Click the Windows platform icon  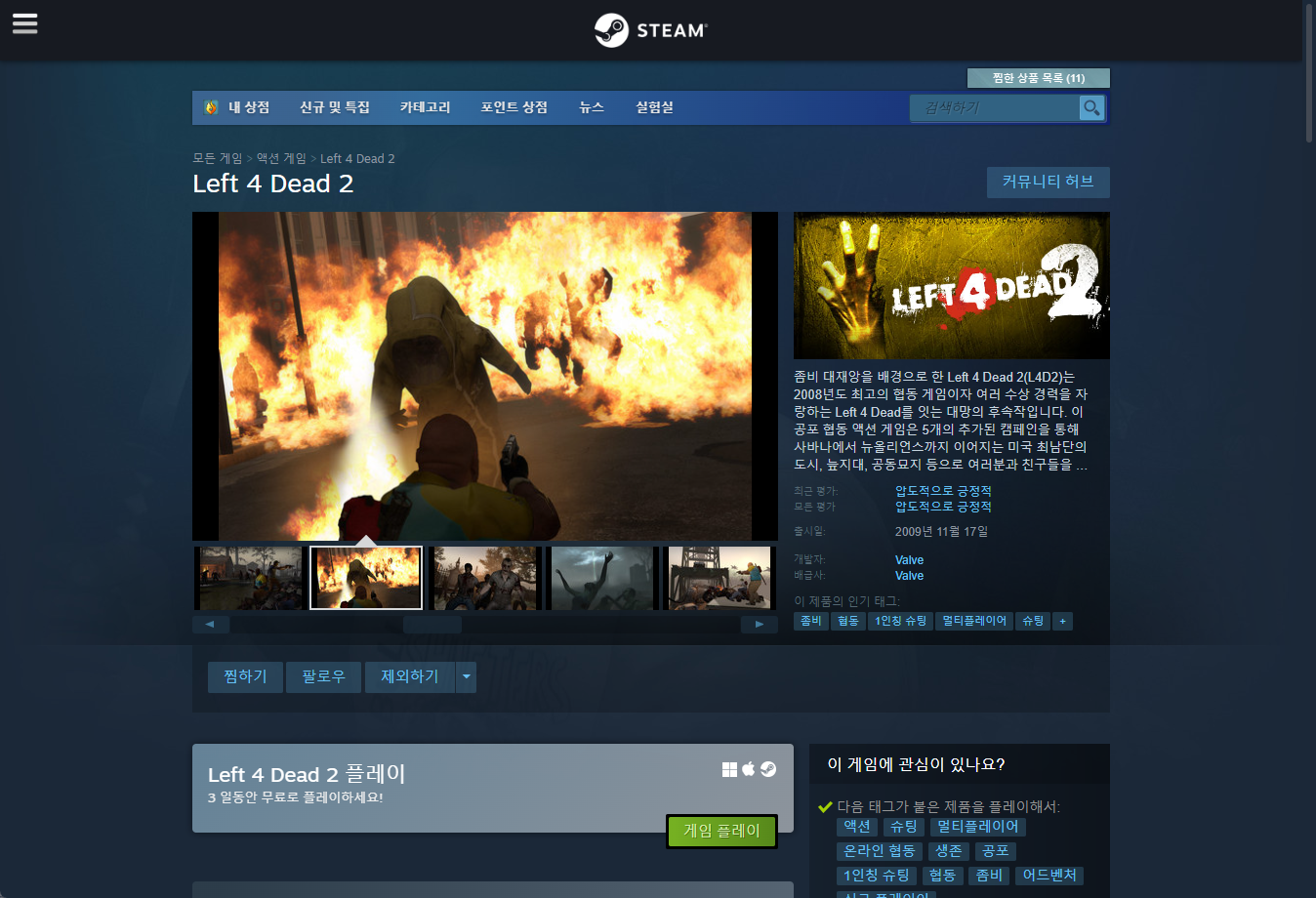[x=729, y=769]
